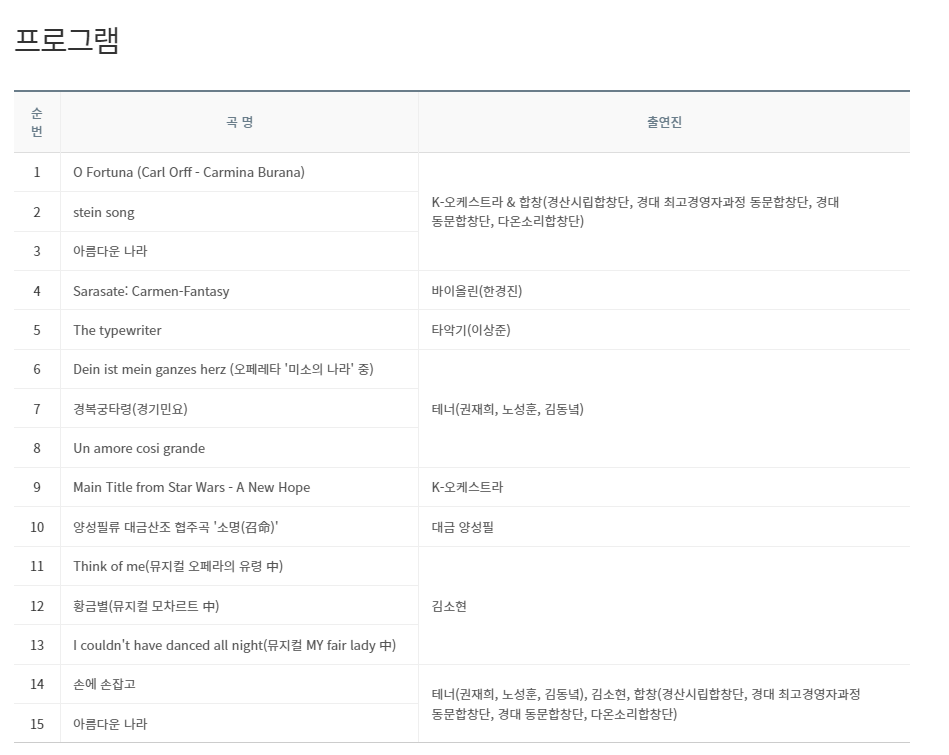Select the 출연진 column header
The image size is (949, 755).
click(x=664, y=122)
